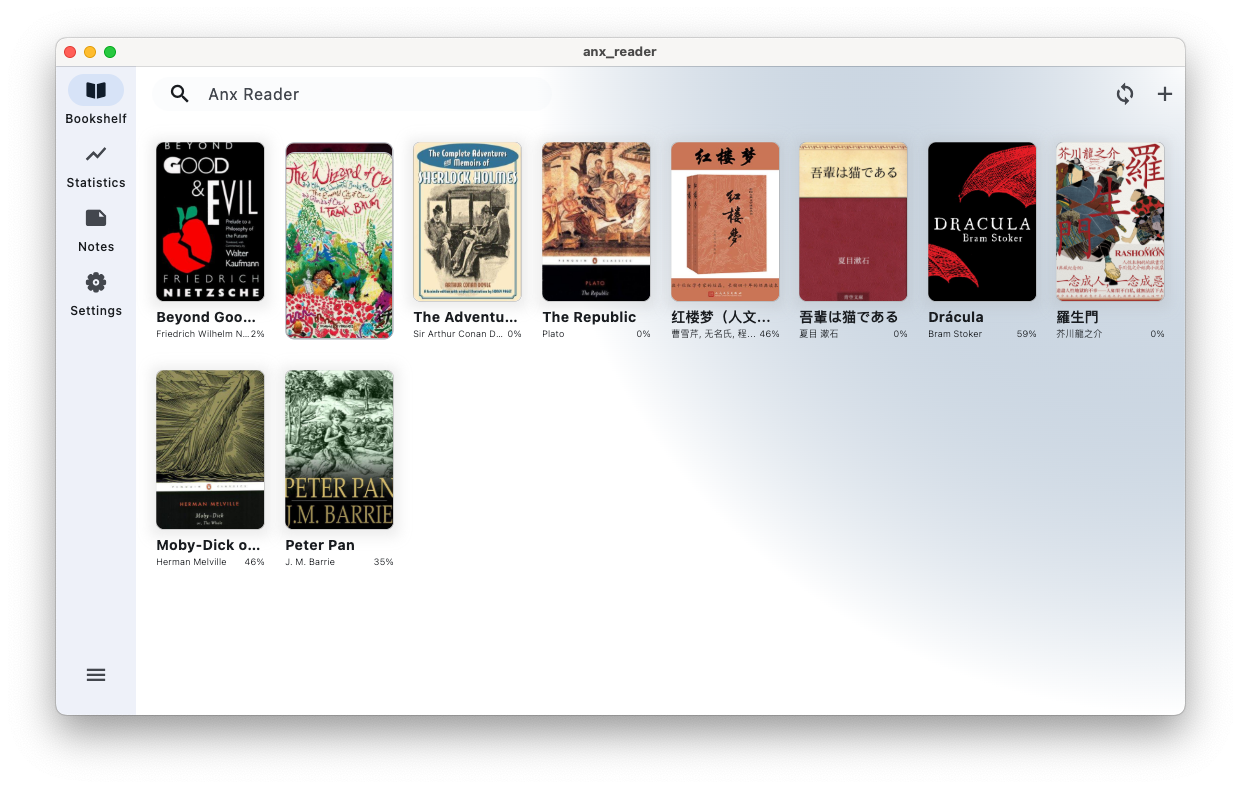Click the search magnifier icon
This screenshot has height=789, width=1241.
(x=179, y=93)
